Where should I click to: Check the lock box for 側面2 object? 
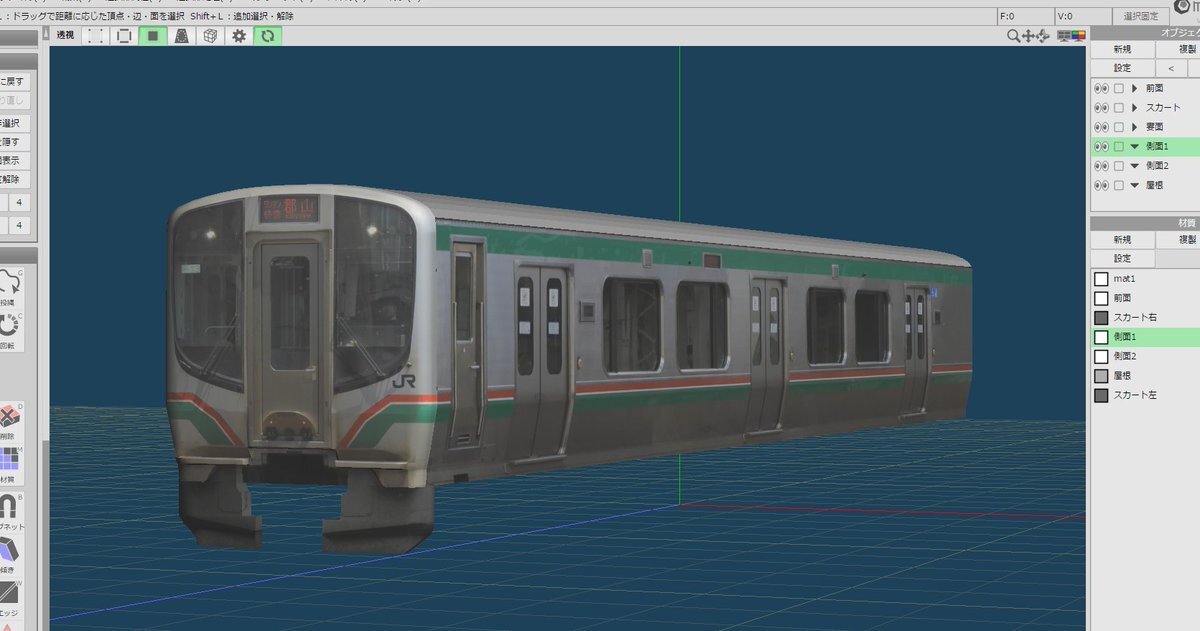coord(1119,166)
